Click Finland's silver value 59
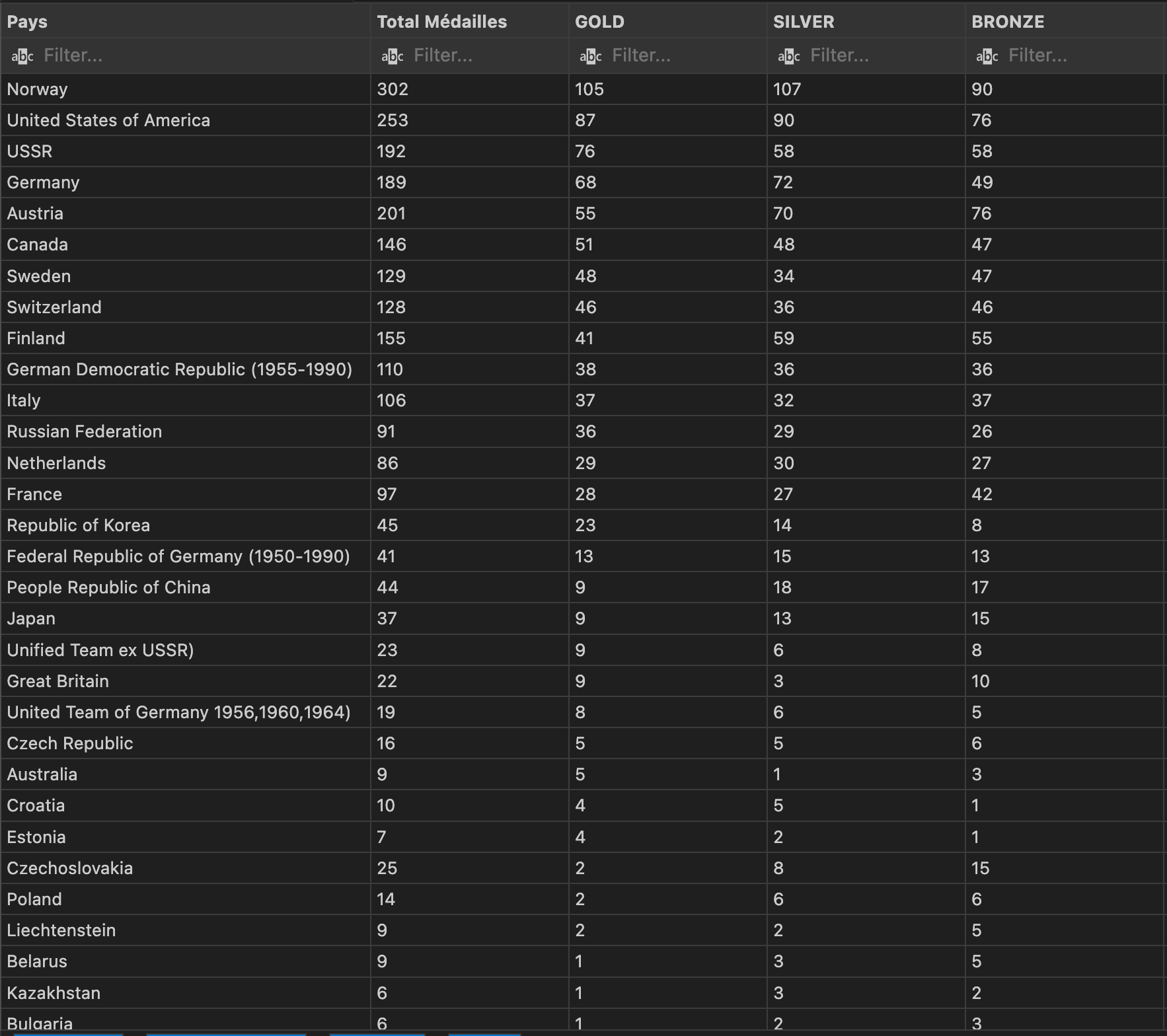The image size is (1167, 1036). [784, 338]
